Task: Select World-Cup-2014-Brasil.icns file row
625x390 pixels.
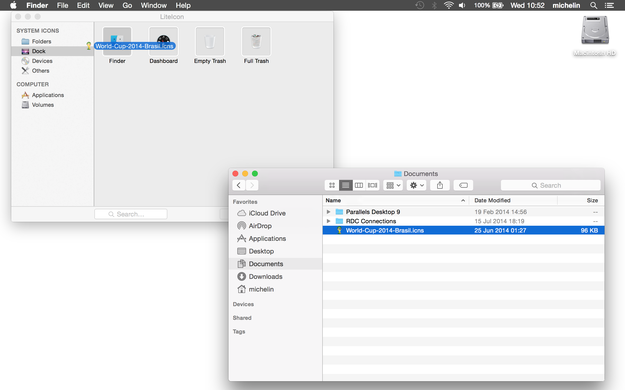Action: [463, 230]
